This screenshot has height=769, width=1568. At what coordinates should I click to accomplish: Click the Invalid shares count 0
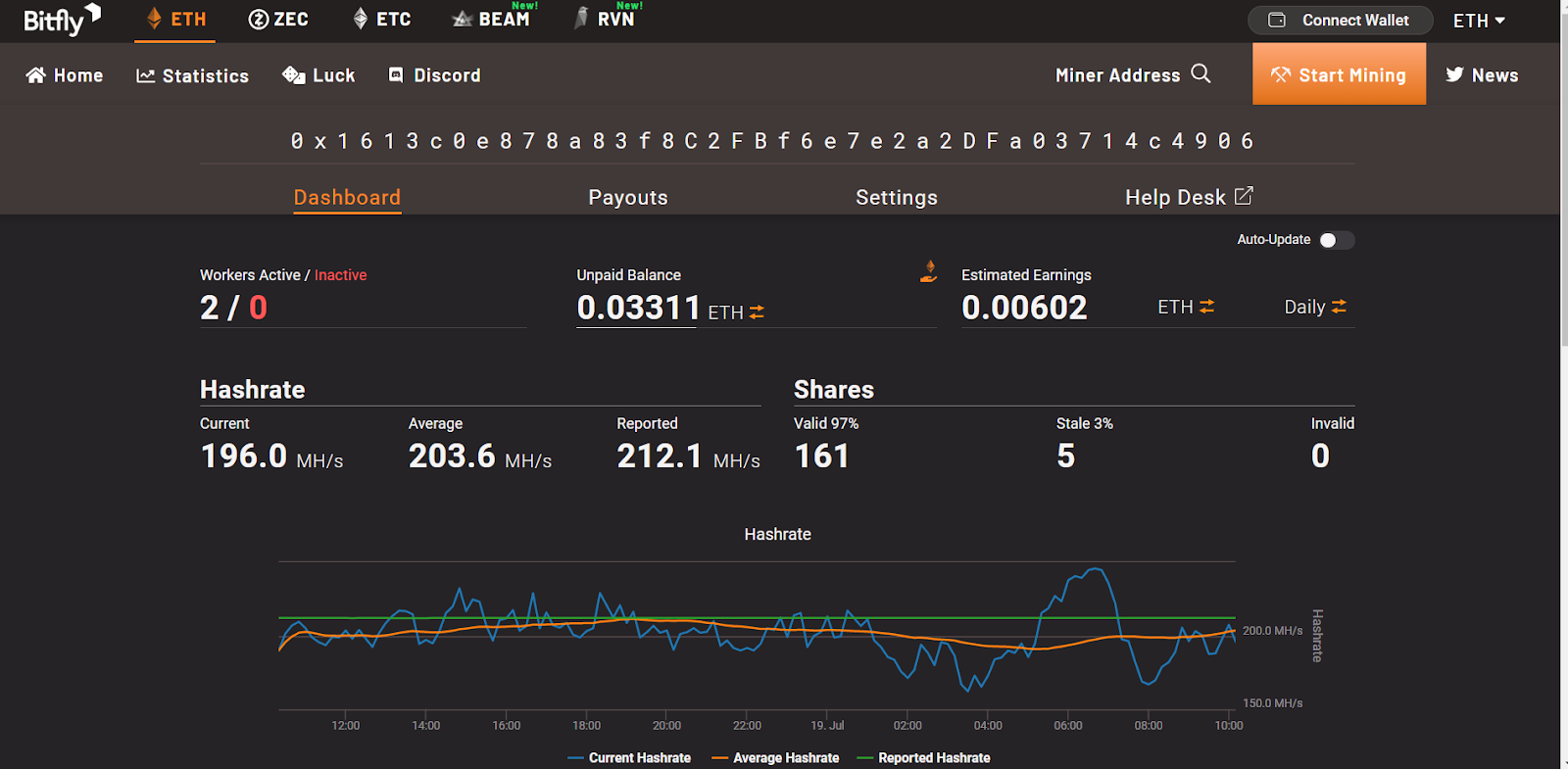click(x=1320, y=457)
